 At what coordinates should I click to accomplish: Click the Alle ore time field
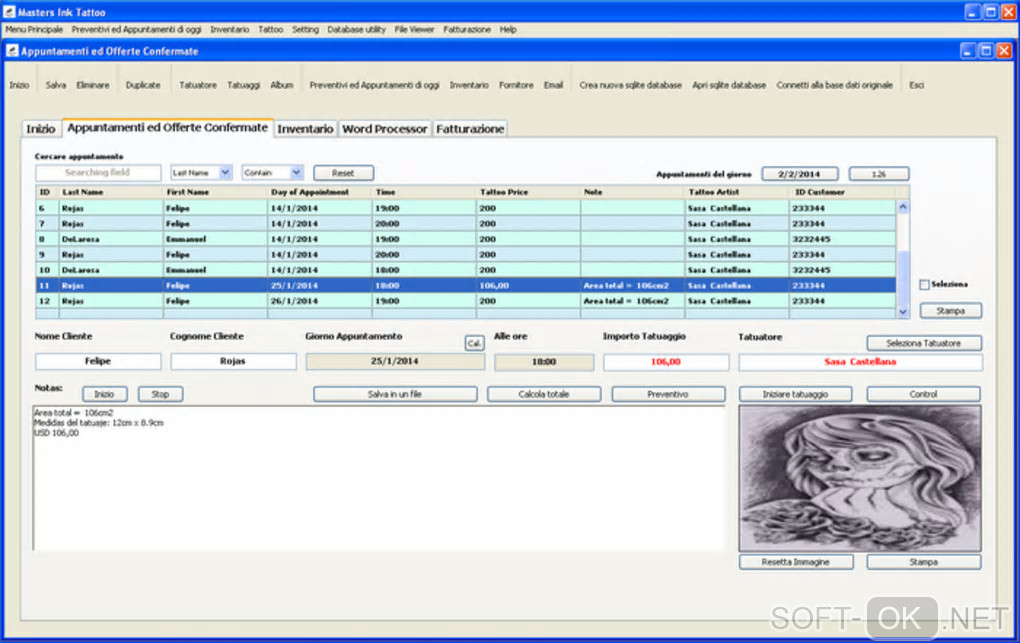(544, 362)
